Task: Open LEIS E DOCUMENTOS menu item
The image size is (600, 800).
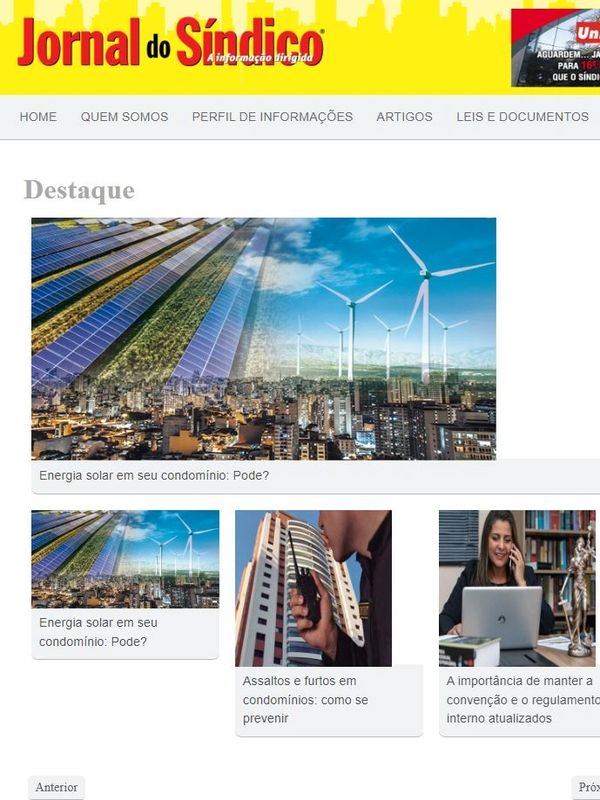Action: 522,117
